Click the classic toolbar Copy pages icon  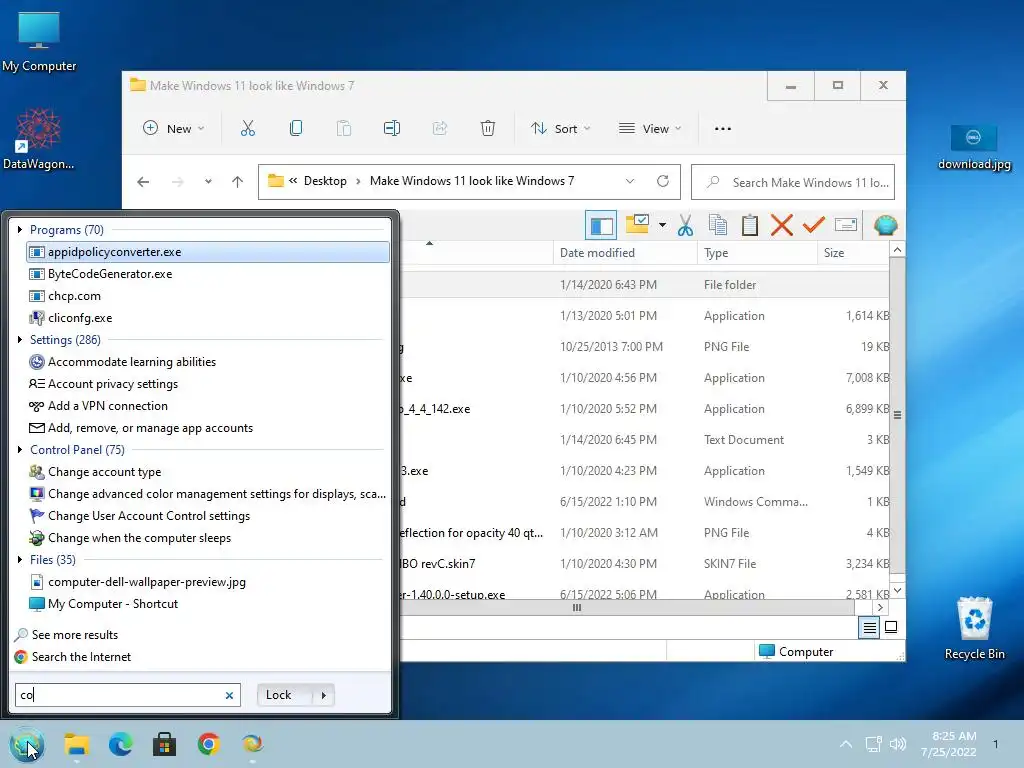(x=718, y=225)
